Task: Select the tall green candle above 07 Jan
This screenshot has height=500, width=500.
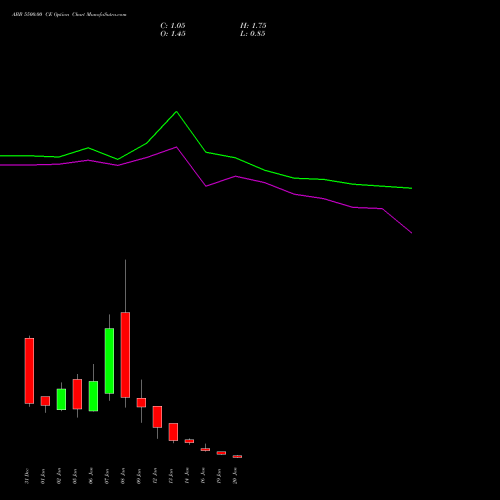Action: [109, 361]
